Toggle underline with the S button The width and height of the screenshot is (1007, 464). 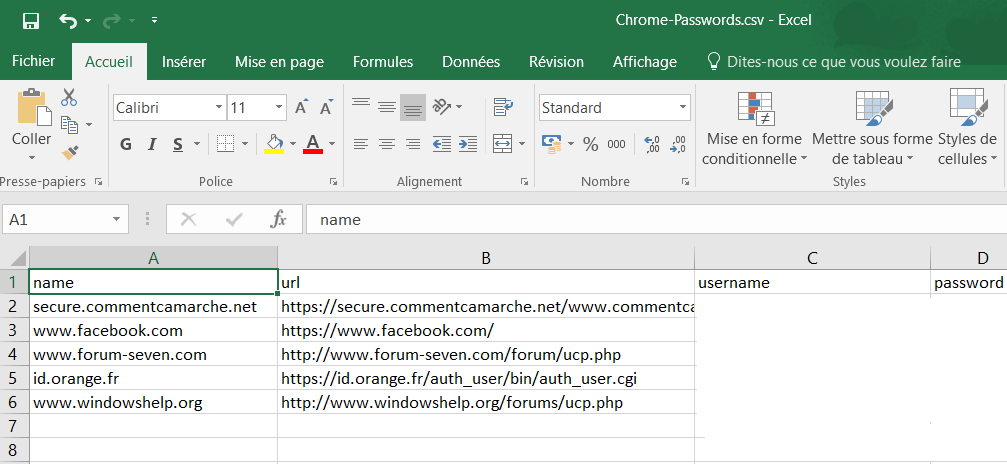pyautogui.click(x=178, y=145)
